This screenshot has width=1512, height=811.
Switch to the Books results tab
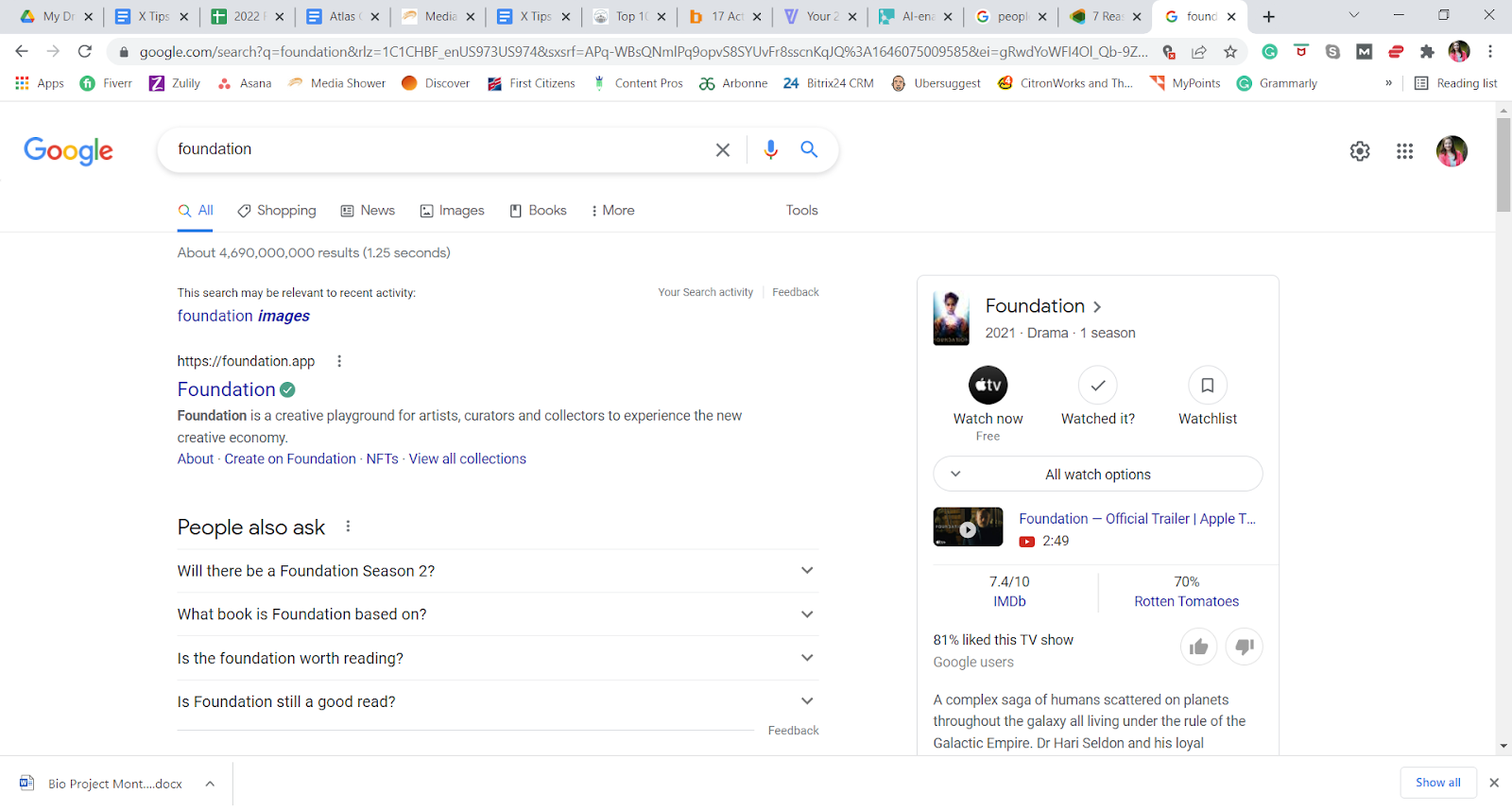pyautogui.click(x=538, y=211)
